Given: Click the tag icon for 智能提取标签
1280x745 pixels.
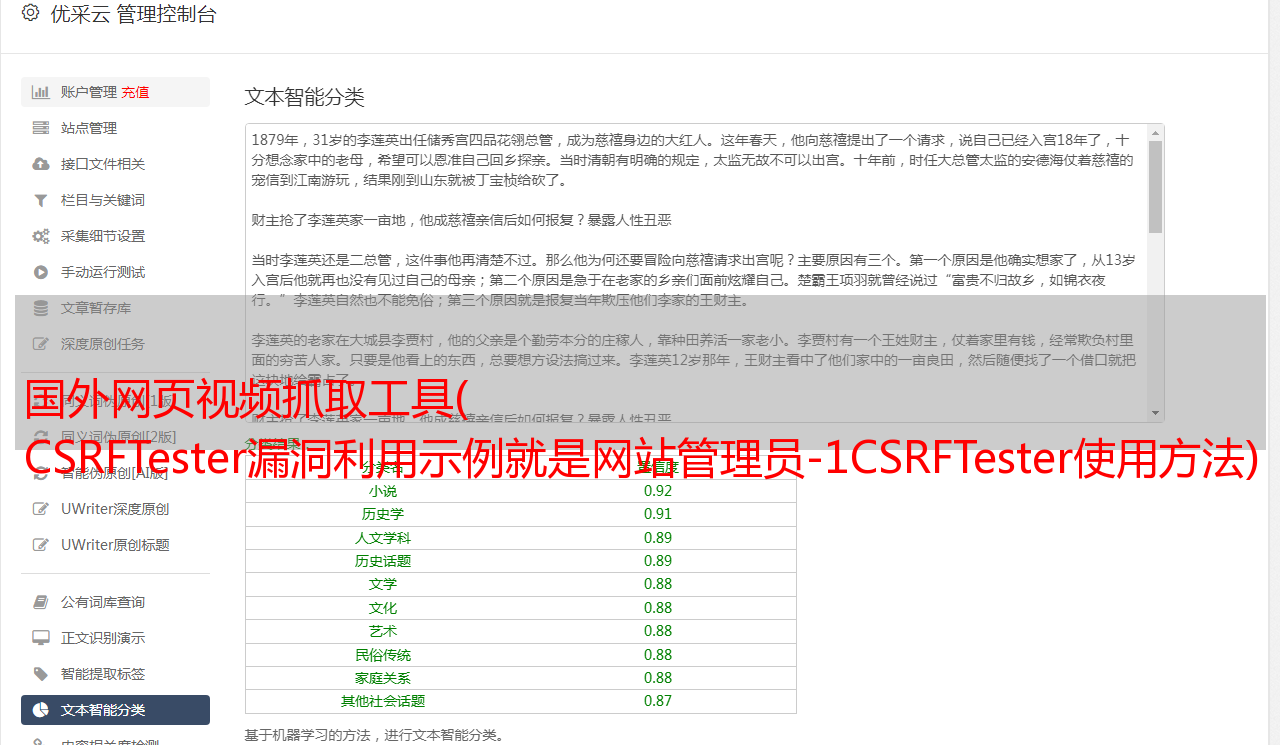Looking at the screenshot, I should point(41,674).
